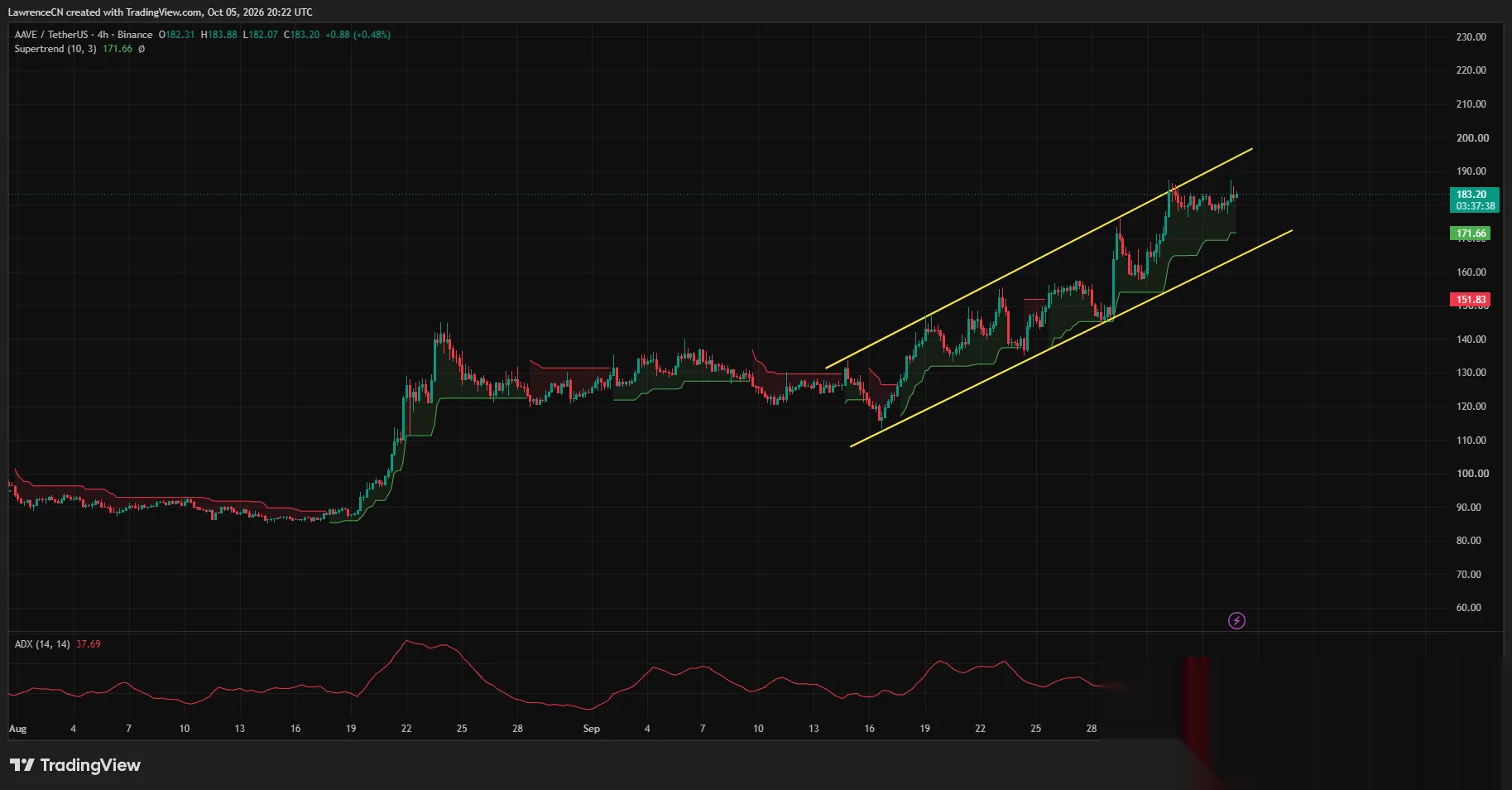Click the Aug label on time axis
Viewport: 1512px width, 790px height.
[x=17, y=729]
